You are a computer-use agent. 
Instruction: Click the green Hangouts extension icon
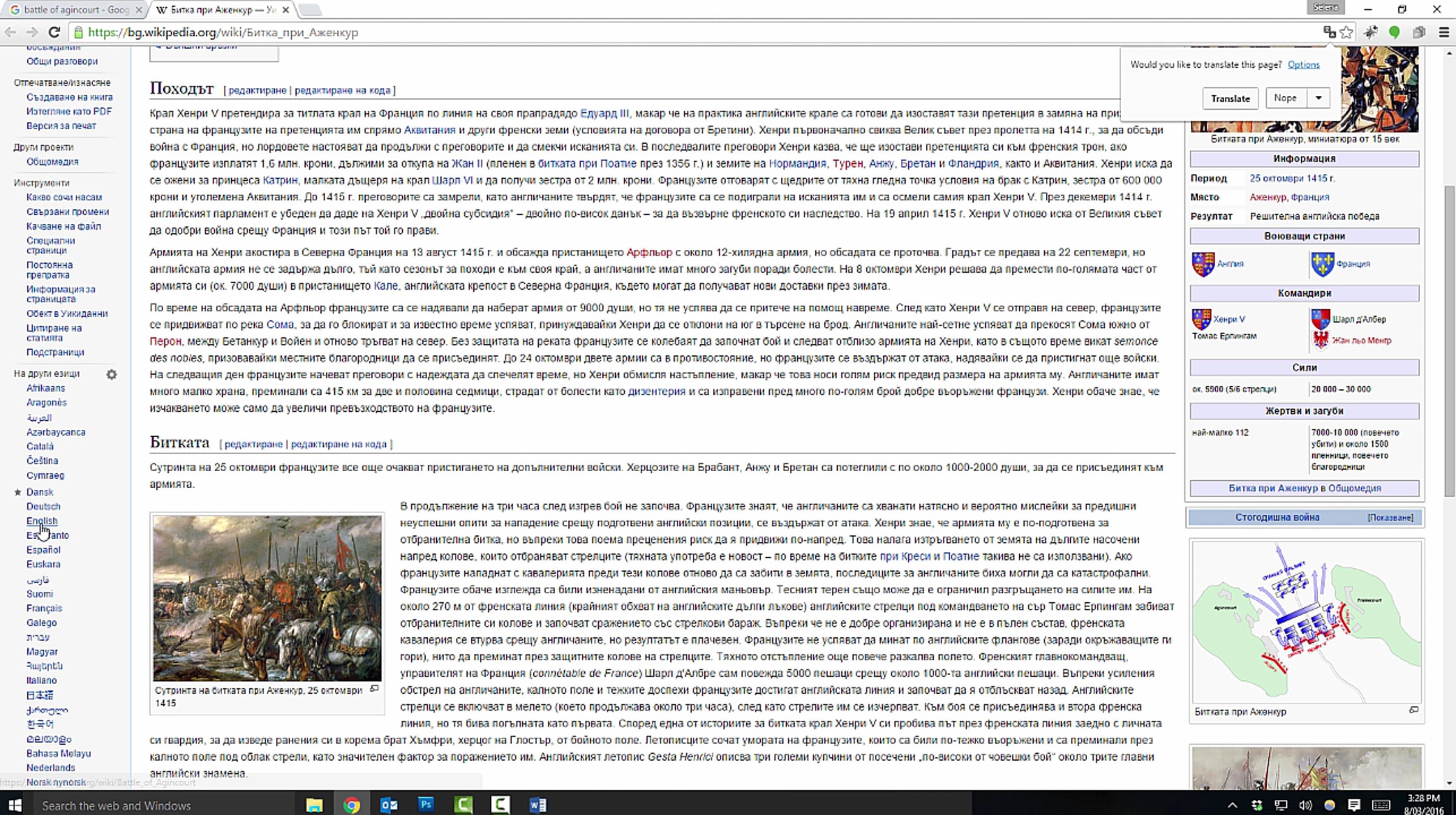click(x=1394, y=32)
